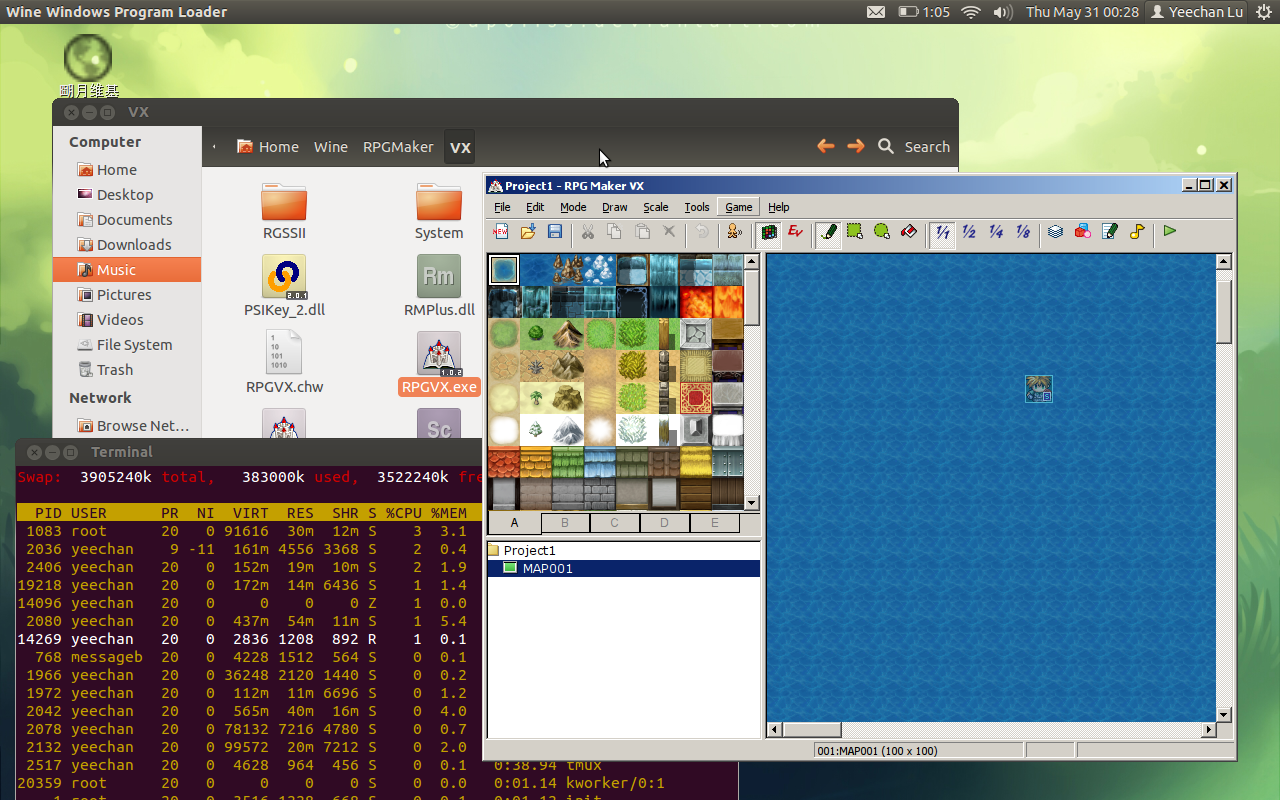Go forward with Nautilus right arrow
The height and width of the screenshot is (800, 1280).
coord(856,146)
